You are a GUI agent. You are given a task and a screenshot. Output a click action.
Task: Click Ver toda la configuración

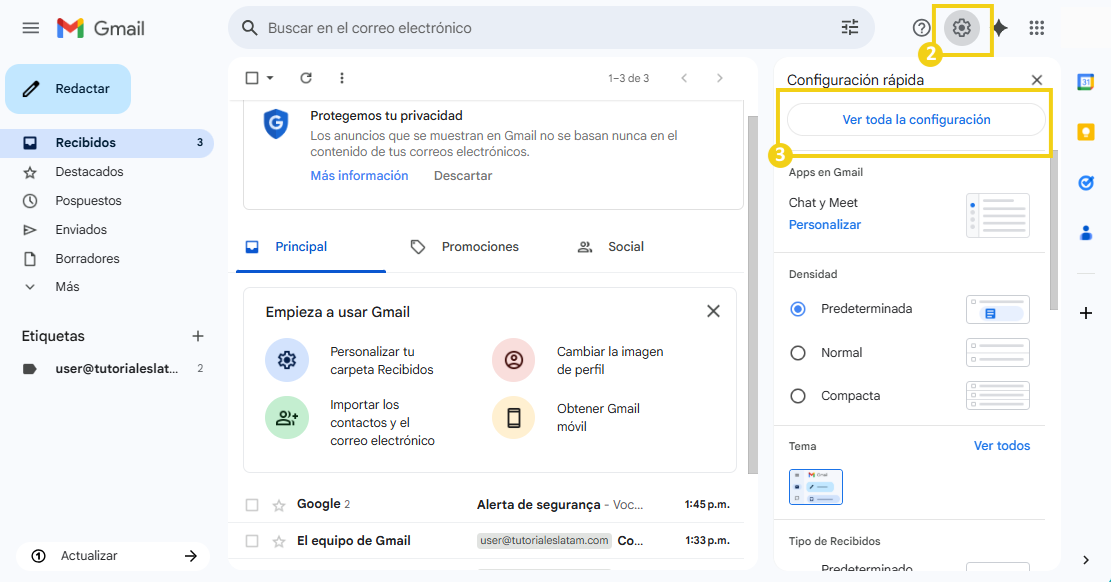click(916, 120)
